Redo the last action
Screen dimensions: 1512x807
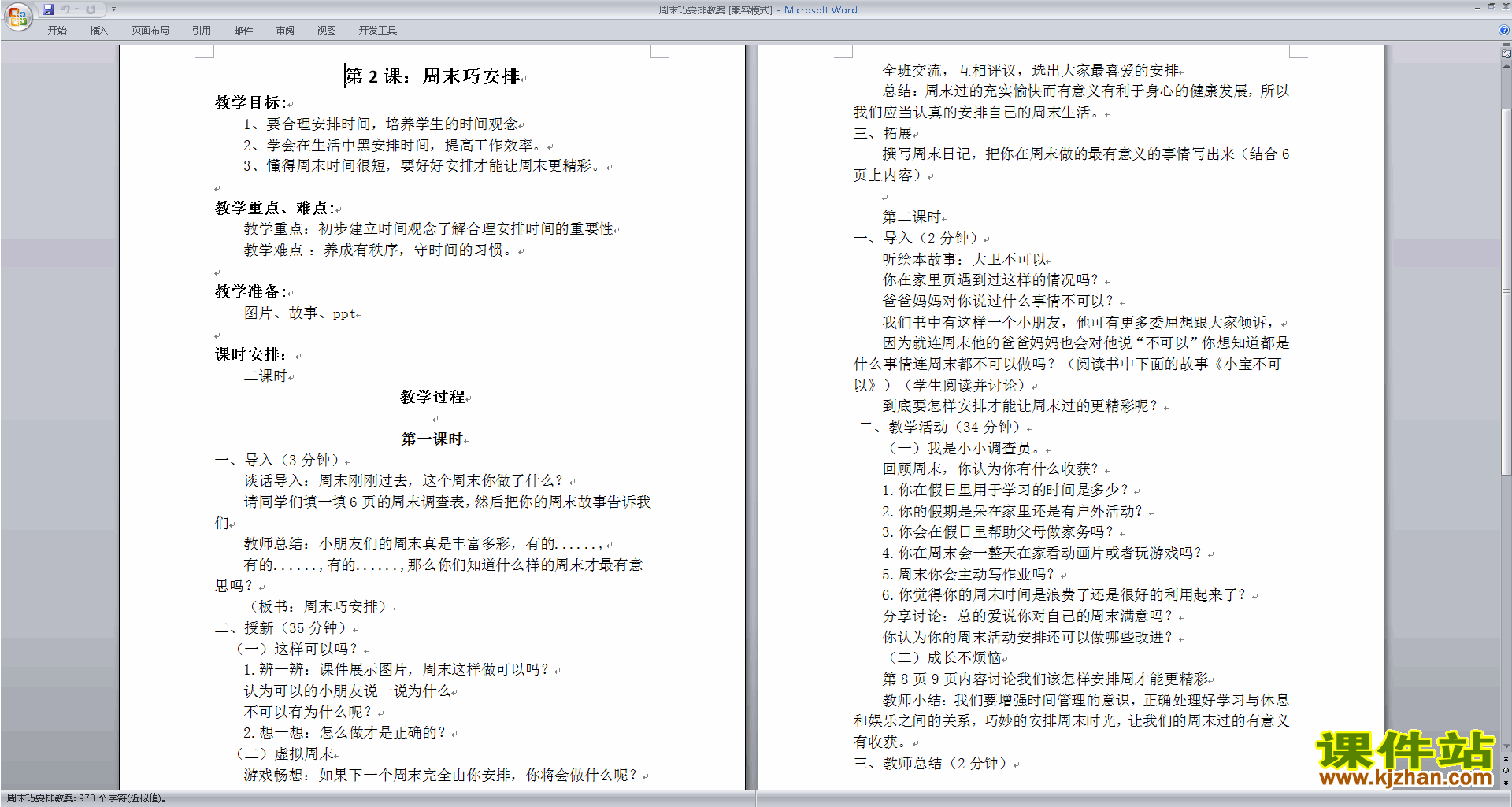click(x=91, y=9)
